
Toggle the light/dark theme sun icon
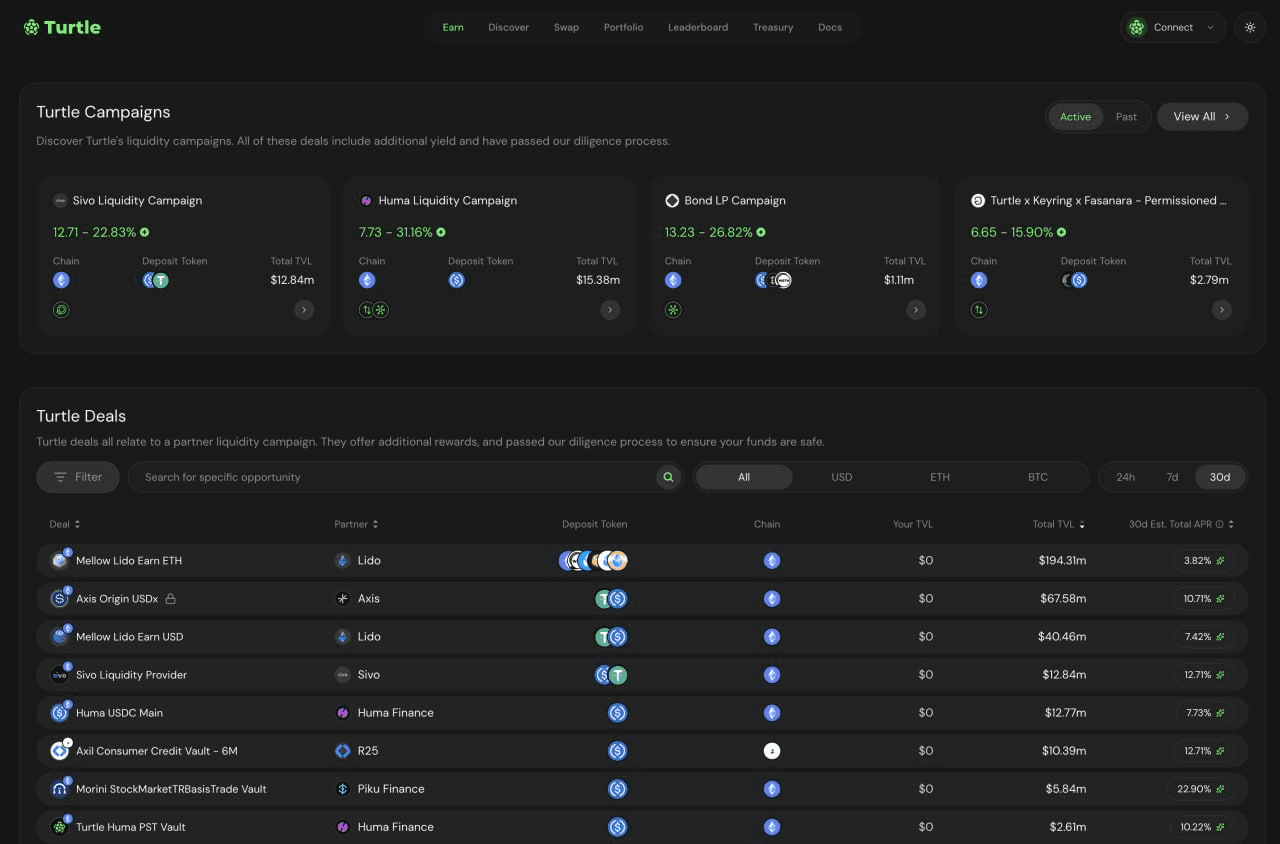point(1250,28)
